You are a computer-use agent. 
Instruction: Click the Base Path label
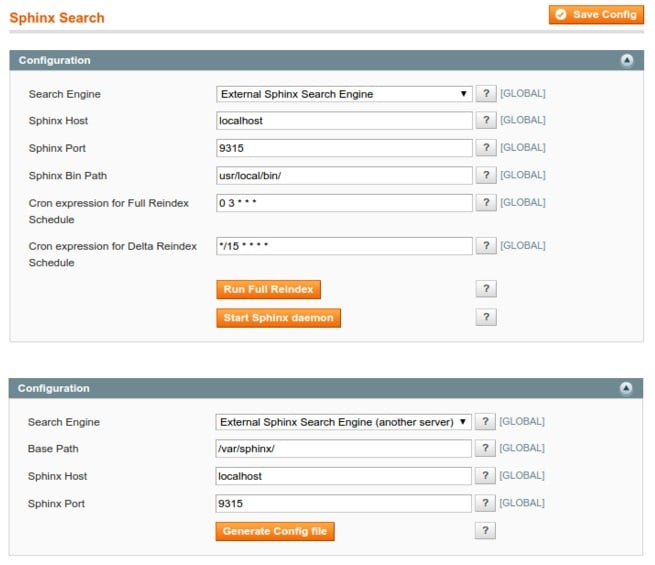53,449
